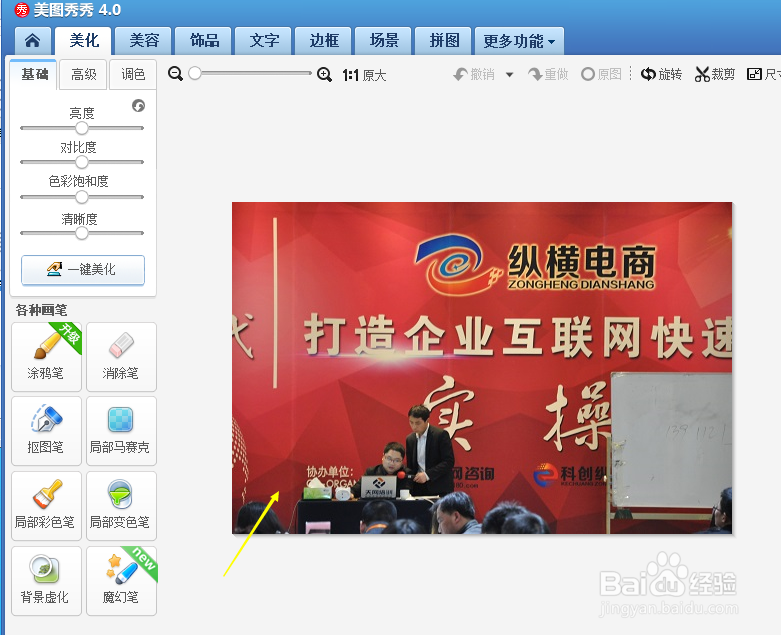Select the 背景虚化 background blur tool
The height and width of the screenshot is (635, 781).
tap(46, 581)
